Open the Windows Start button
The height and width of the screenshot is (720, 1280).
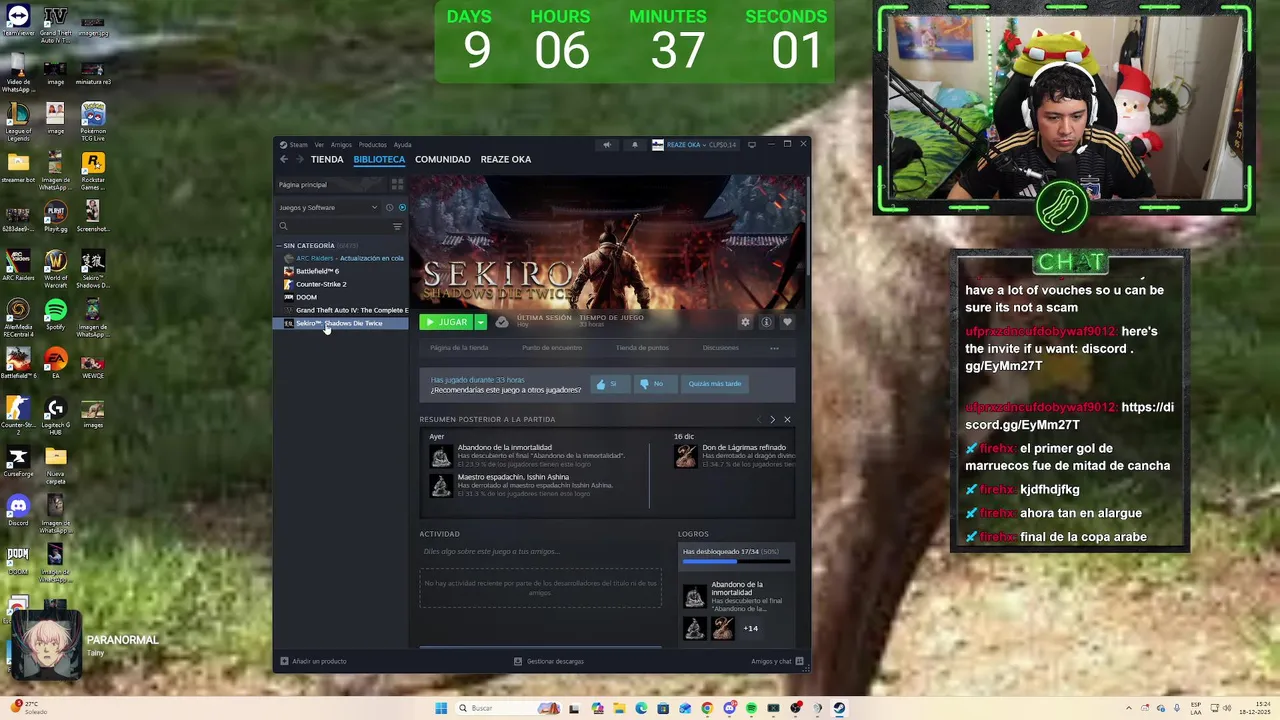[441, 708]
